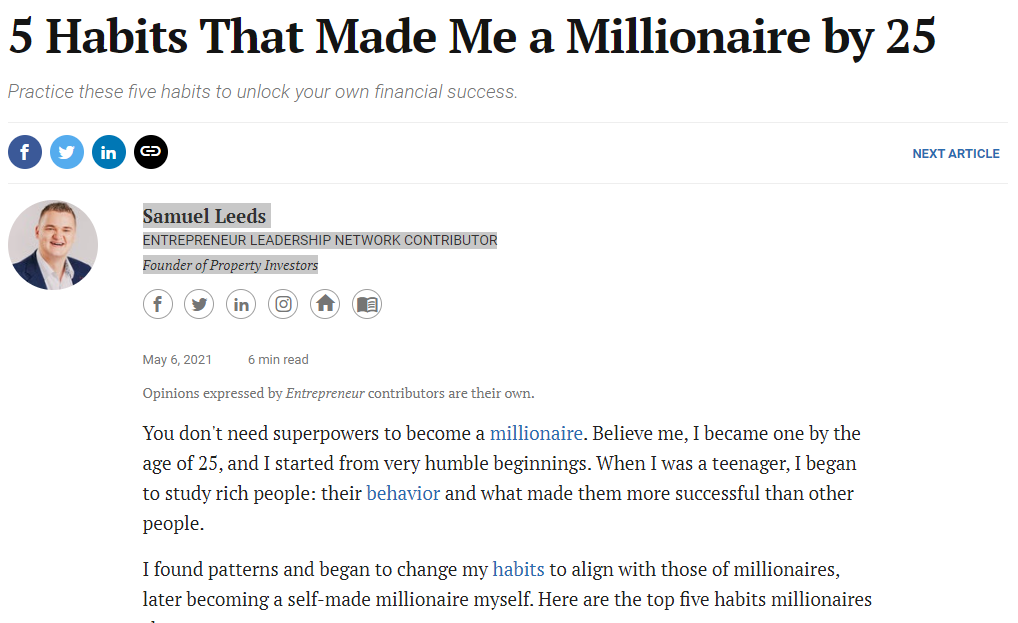The width and height of the screenshot is (1018, 623).
Task: Open Samuel Leeds author name link
Action: click(x=205, y=216)
